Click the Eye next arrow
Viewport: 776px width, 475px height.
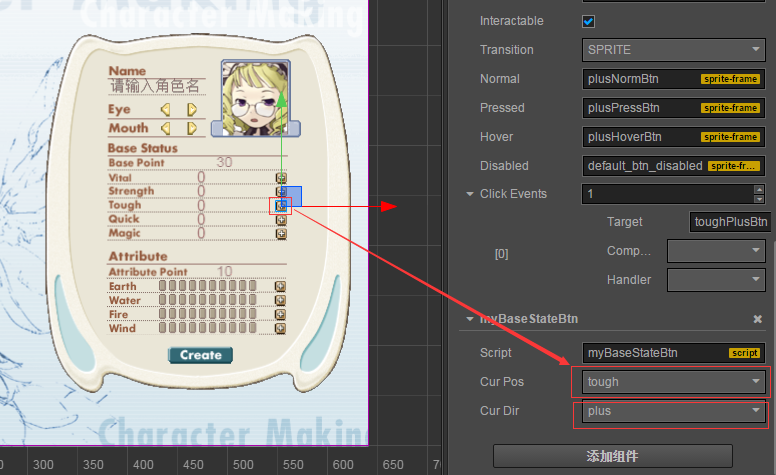(x=192, y=109)
